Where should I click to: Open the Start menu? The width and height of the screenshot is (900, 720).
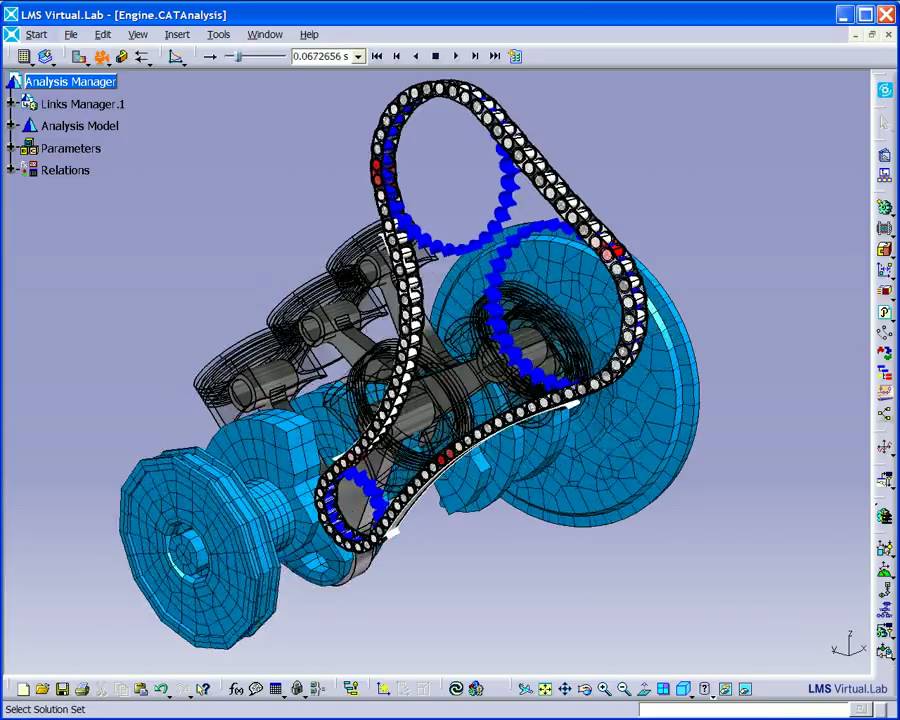click(36, 34)
